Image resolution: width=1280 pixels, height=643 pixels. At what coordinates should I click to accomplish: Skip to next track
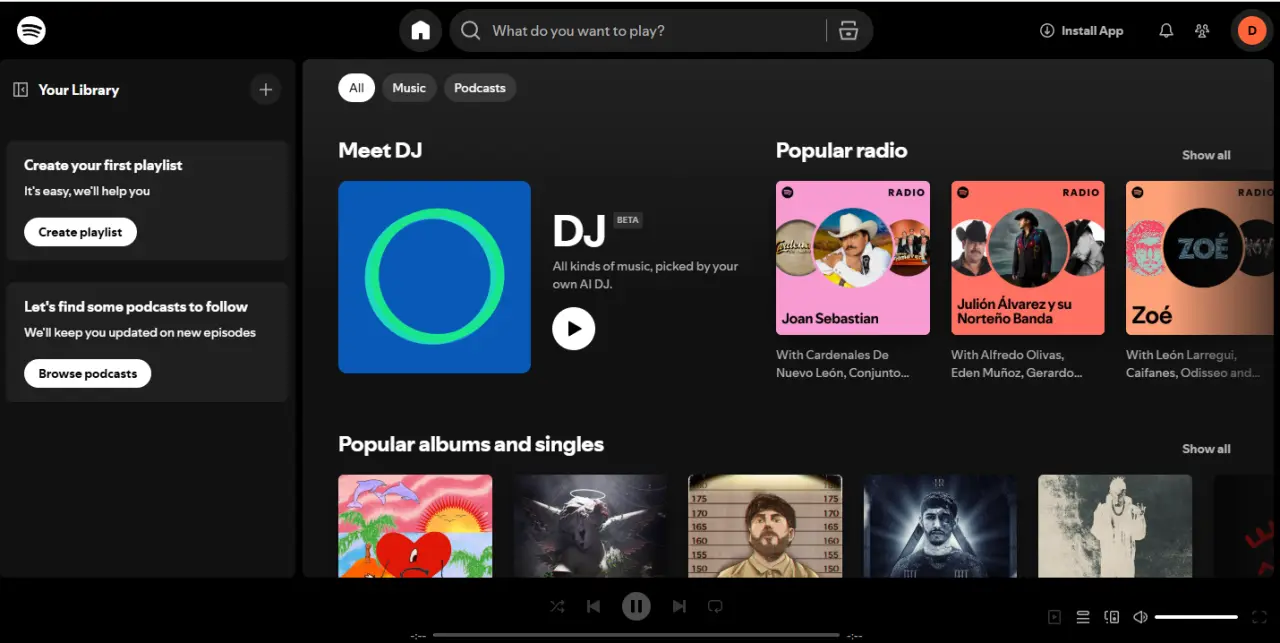click(x=679, y=606)
